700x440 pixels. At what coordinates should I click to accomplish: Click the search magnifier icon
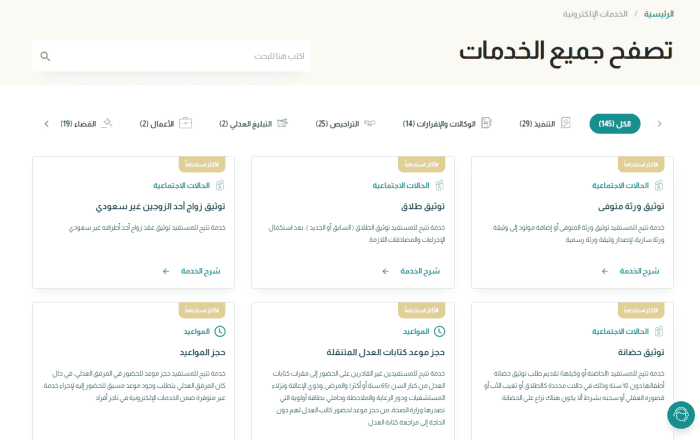(x=45, y=56)
